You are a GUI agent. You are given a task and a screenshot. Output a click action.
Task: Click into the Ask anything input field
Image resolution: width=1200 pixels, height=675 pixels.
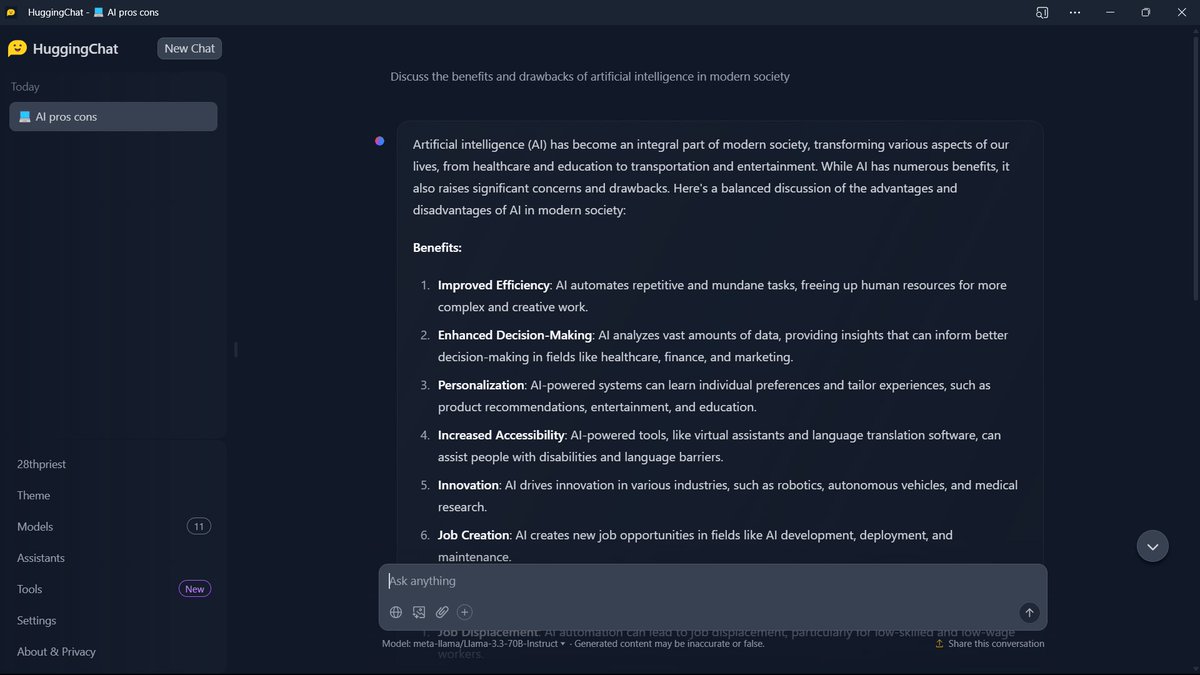click(712, 581)
